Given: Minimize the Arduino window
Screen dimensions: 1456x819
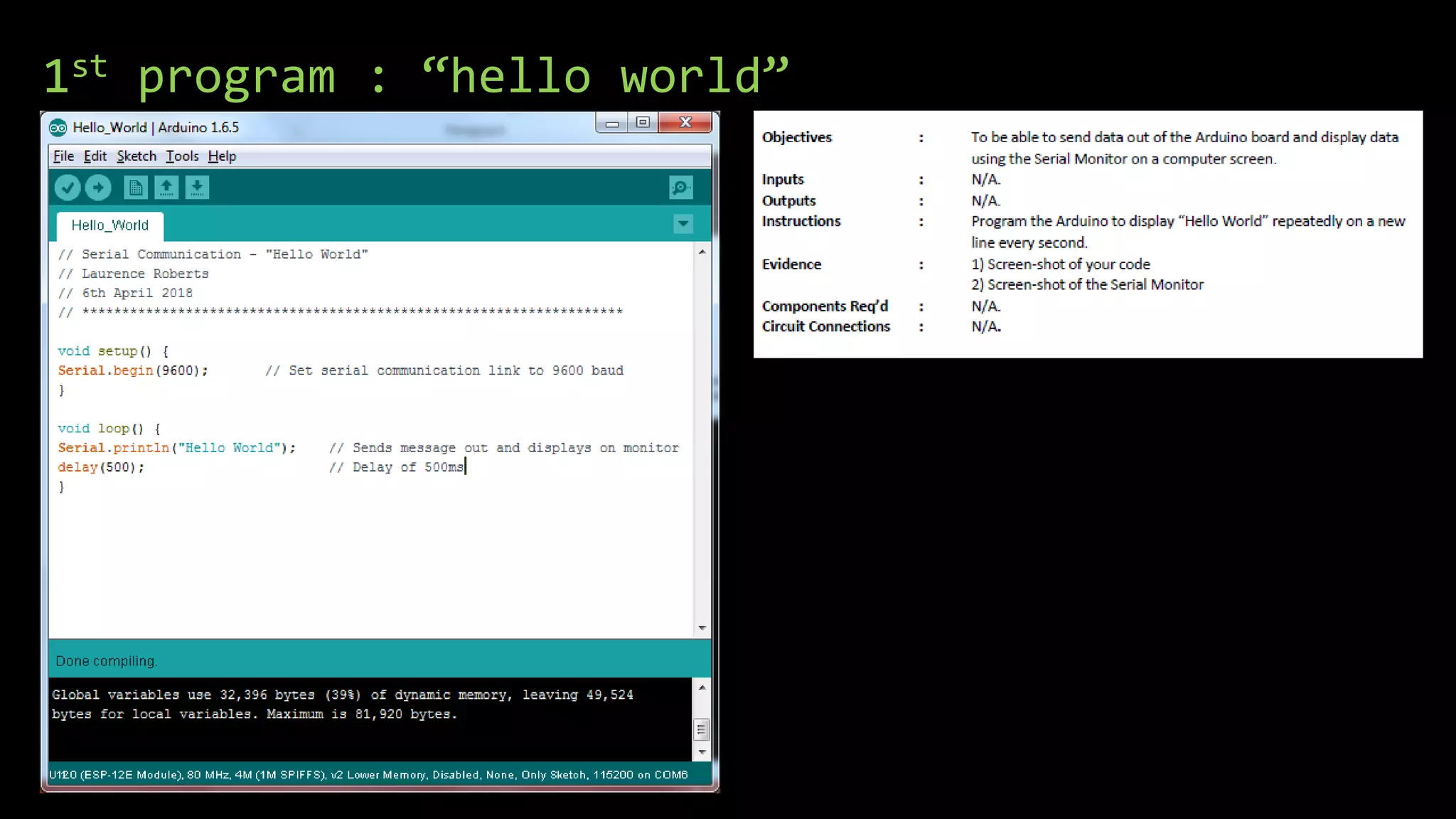Looking at the screenshot, I should click(611, 123).
